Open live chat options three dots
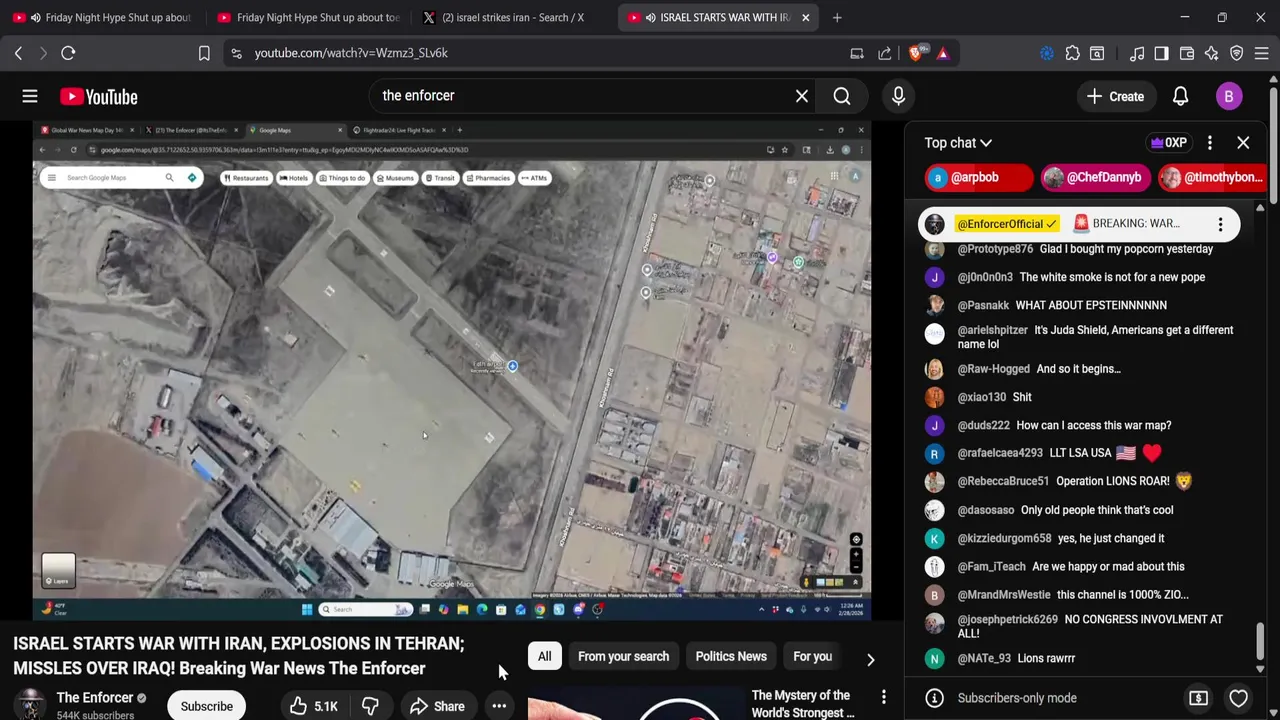 [1210, 143]
